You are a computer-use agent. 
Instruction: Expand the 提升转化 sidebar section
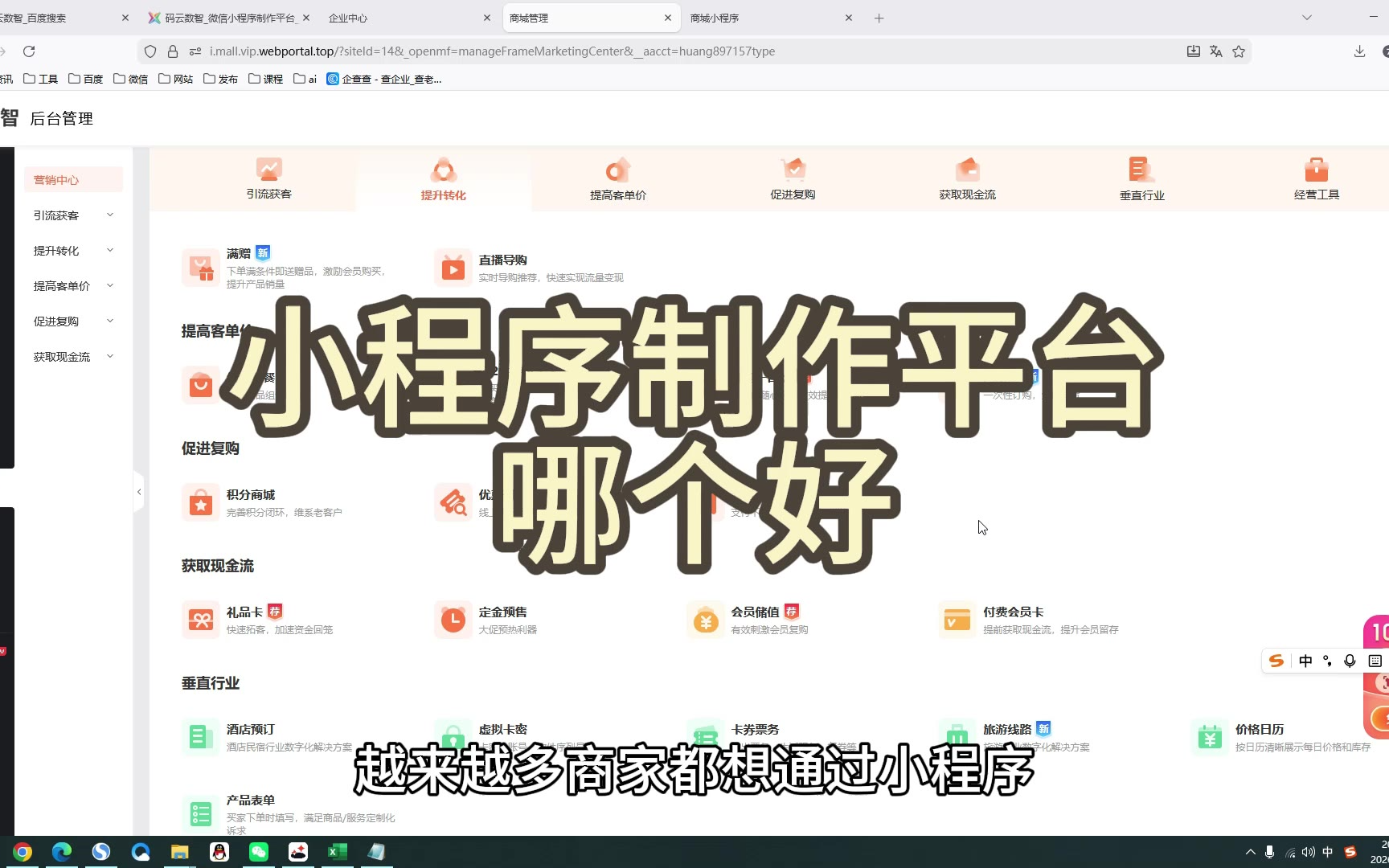click(x=110, y=251)
